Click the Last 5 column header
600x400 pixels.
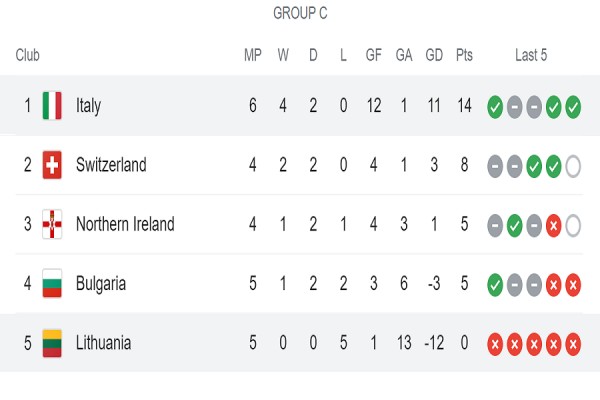tap(531, 55)
